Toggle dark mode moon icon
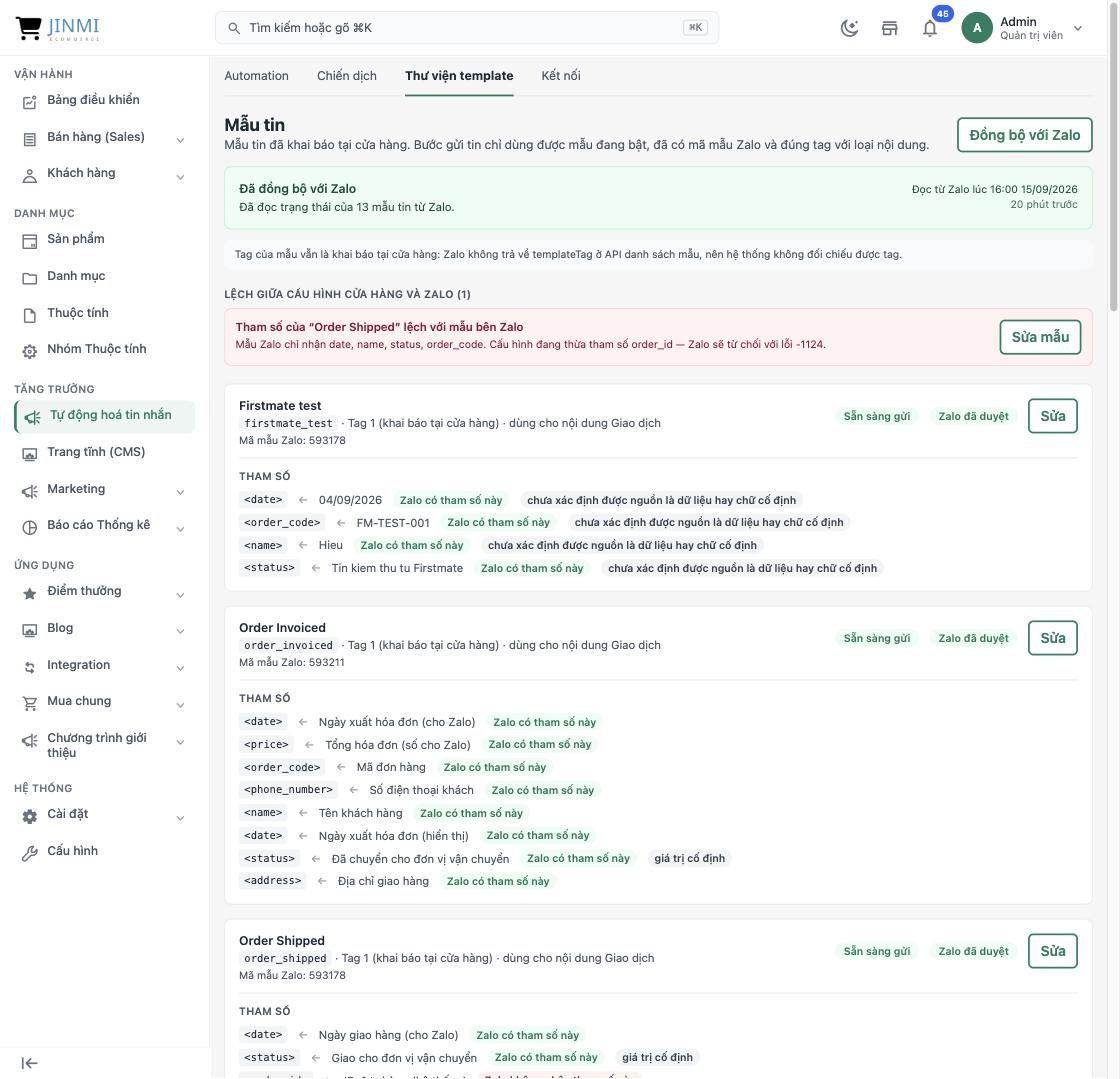The image size is (1120, 1079). (x=849, y=29)
